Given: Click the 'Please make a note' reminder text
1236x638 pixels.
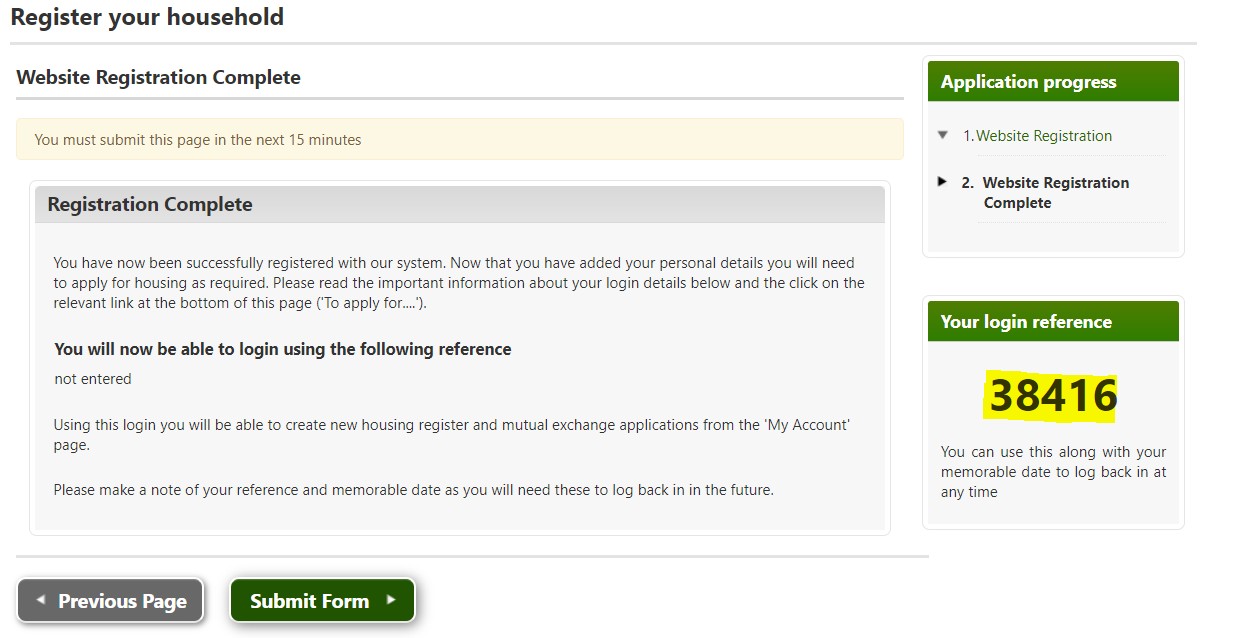Looking at the screenshot, I should point(413,490).
